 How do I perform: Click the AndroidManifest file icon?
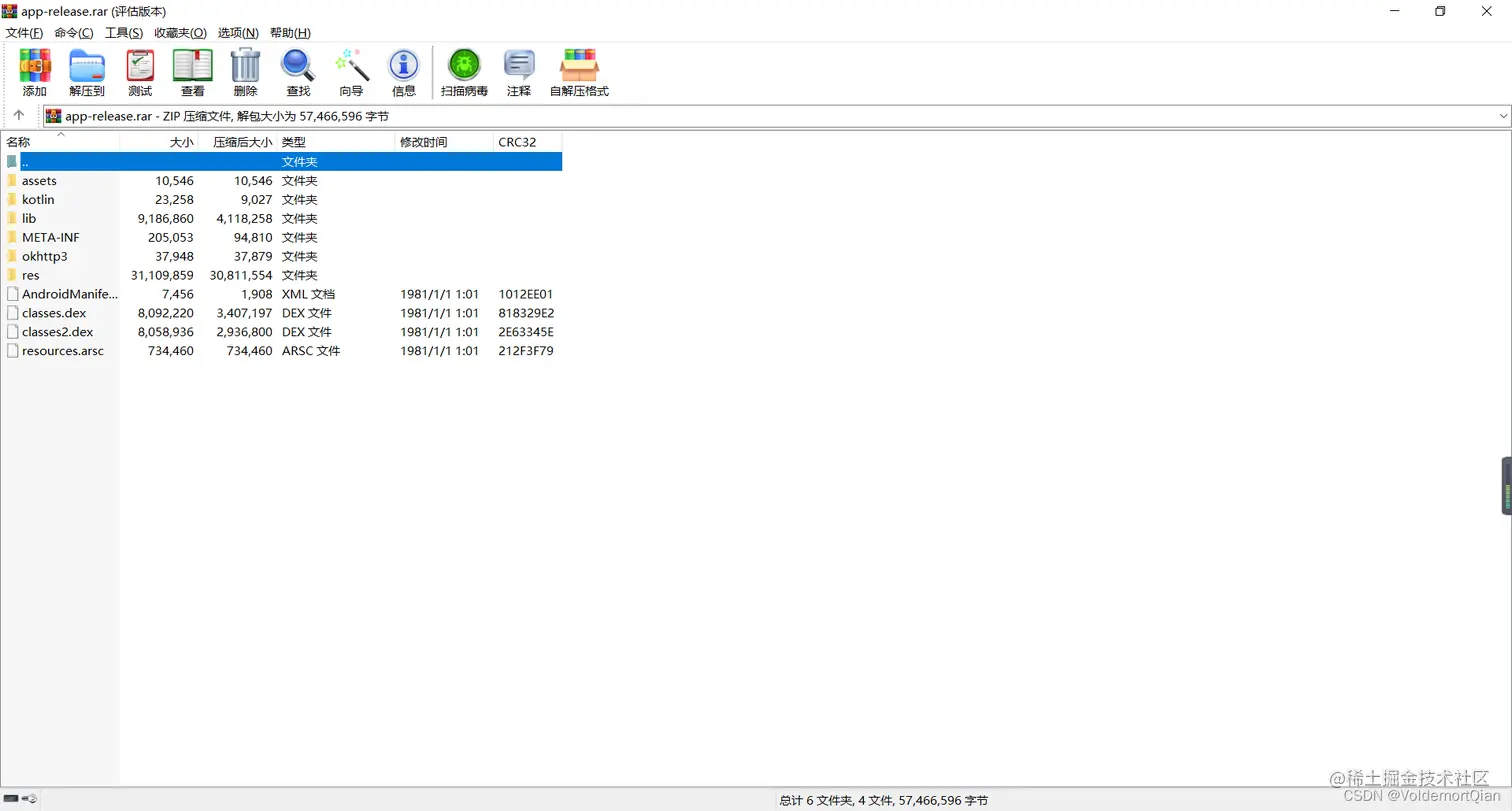[x=12, y=294]
